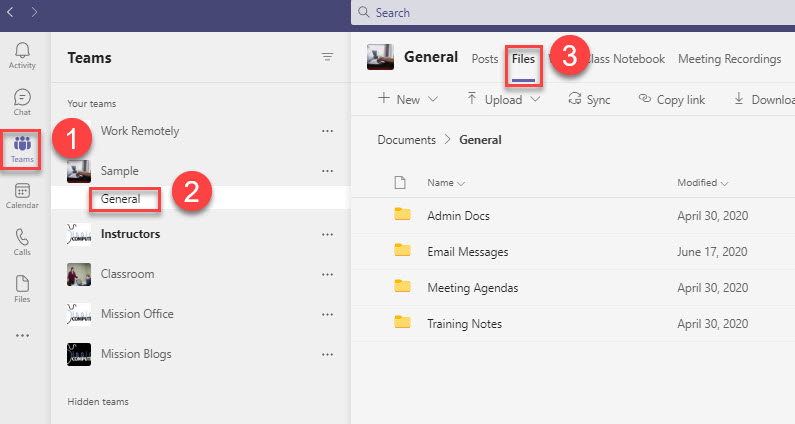The width and height of the screenshot is (795, 424).
Task: Open the Class Notebook tab
Action: pyautogui.click(x=627, y=59)
